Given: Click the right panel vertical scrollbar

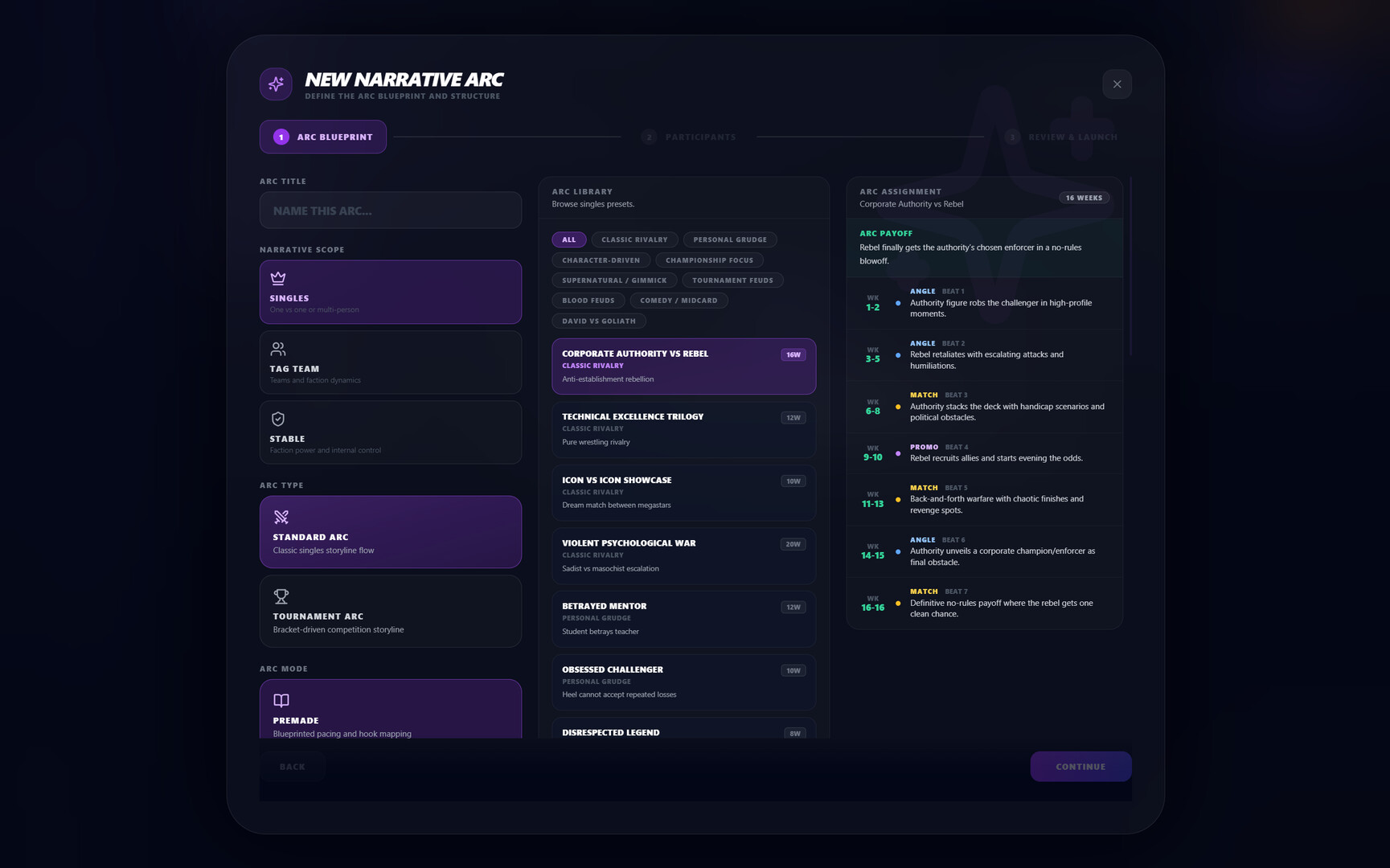Looking at the screenshot, I should (1130, 265).
